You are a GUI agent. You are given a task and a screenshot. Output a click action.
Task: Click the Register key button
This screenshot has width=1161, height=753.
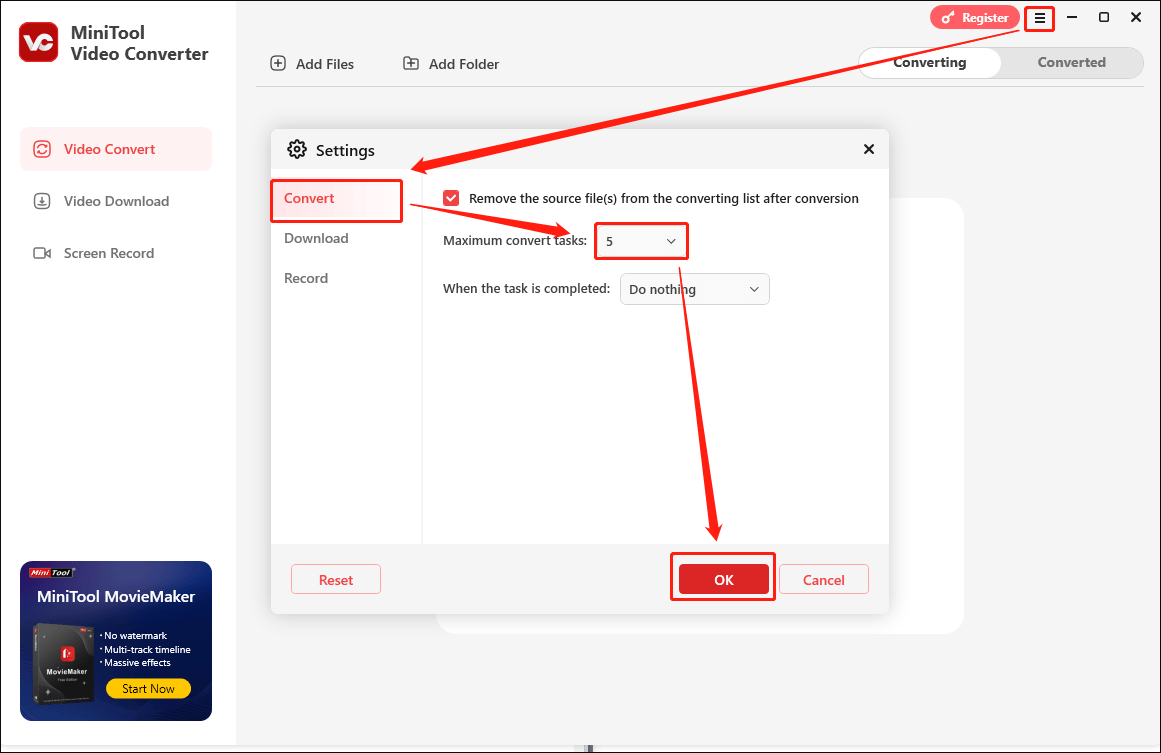(x=974, y=18)
